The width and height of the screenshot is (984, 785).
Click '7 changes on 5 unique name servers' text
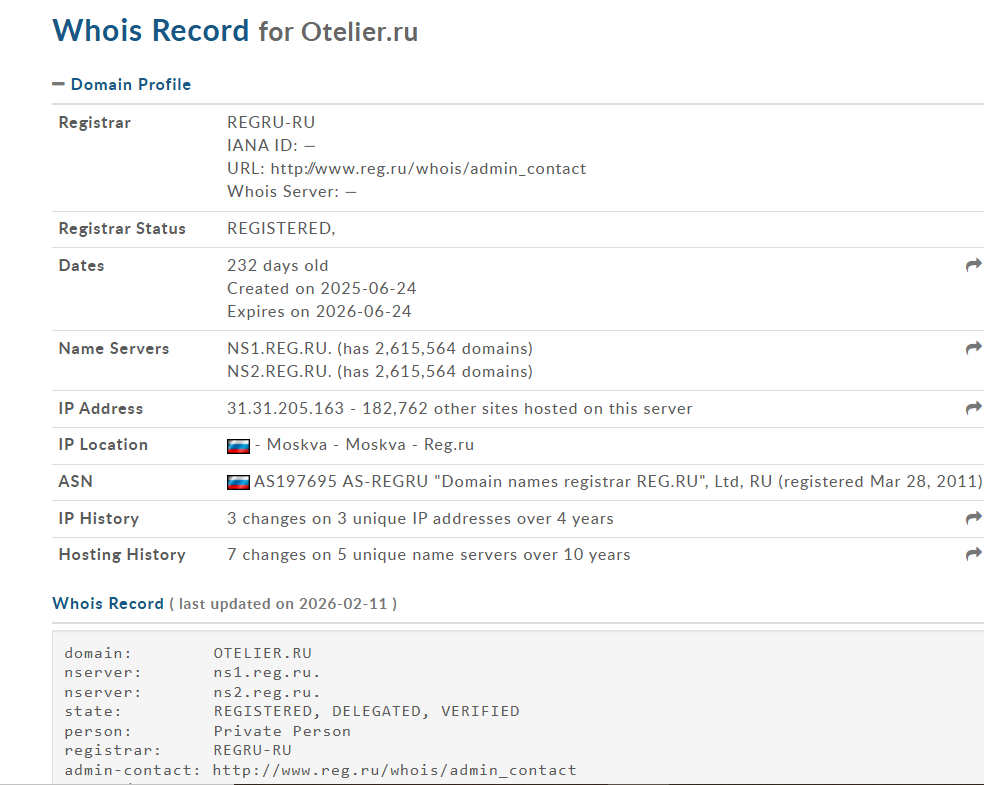click(428, 554)
